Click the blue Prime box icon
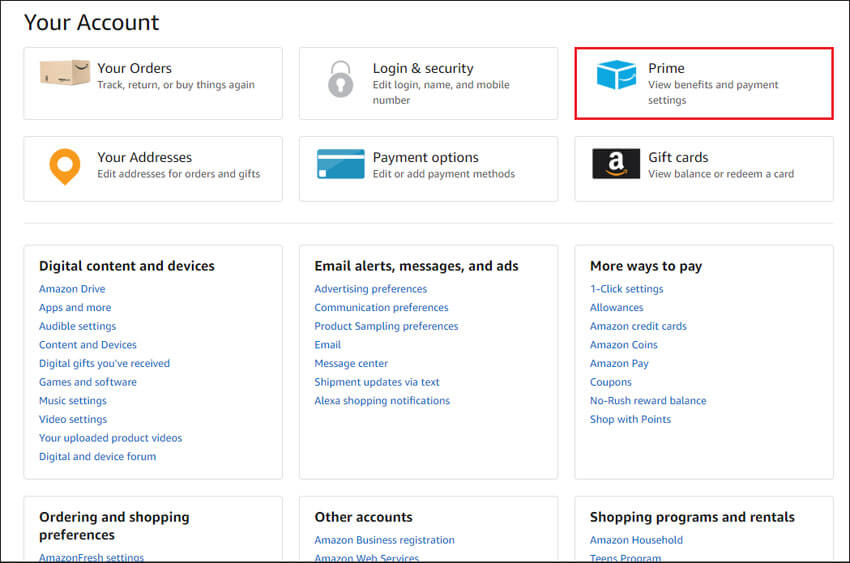This screenshot has height=563, width=850. tap(616, 75)
